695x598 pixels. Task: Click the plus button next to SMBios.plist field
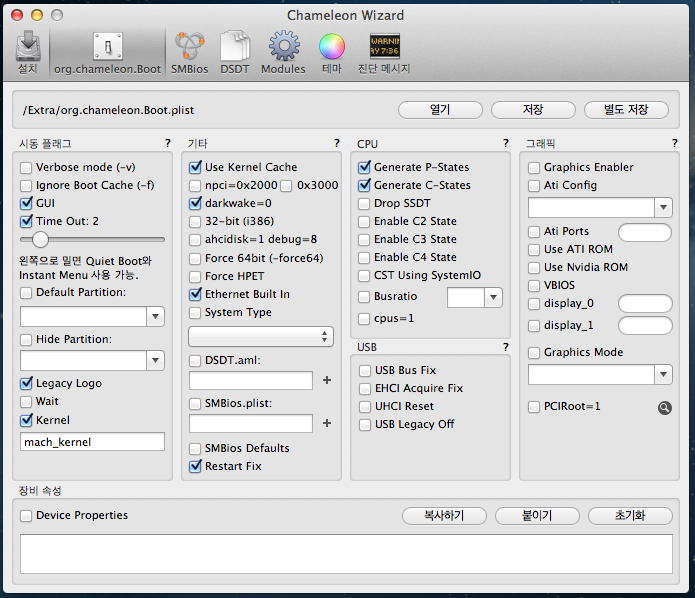327,423
